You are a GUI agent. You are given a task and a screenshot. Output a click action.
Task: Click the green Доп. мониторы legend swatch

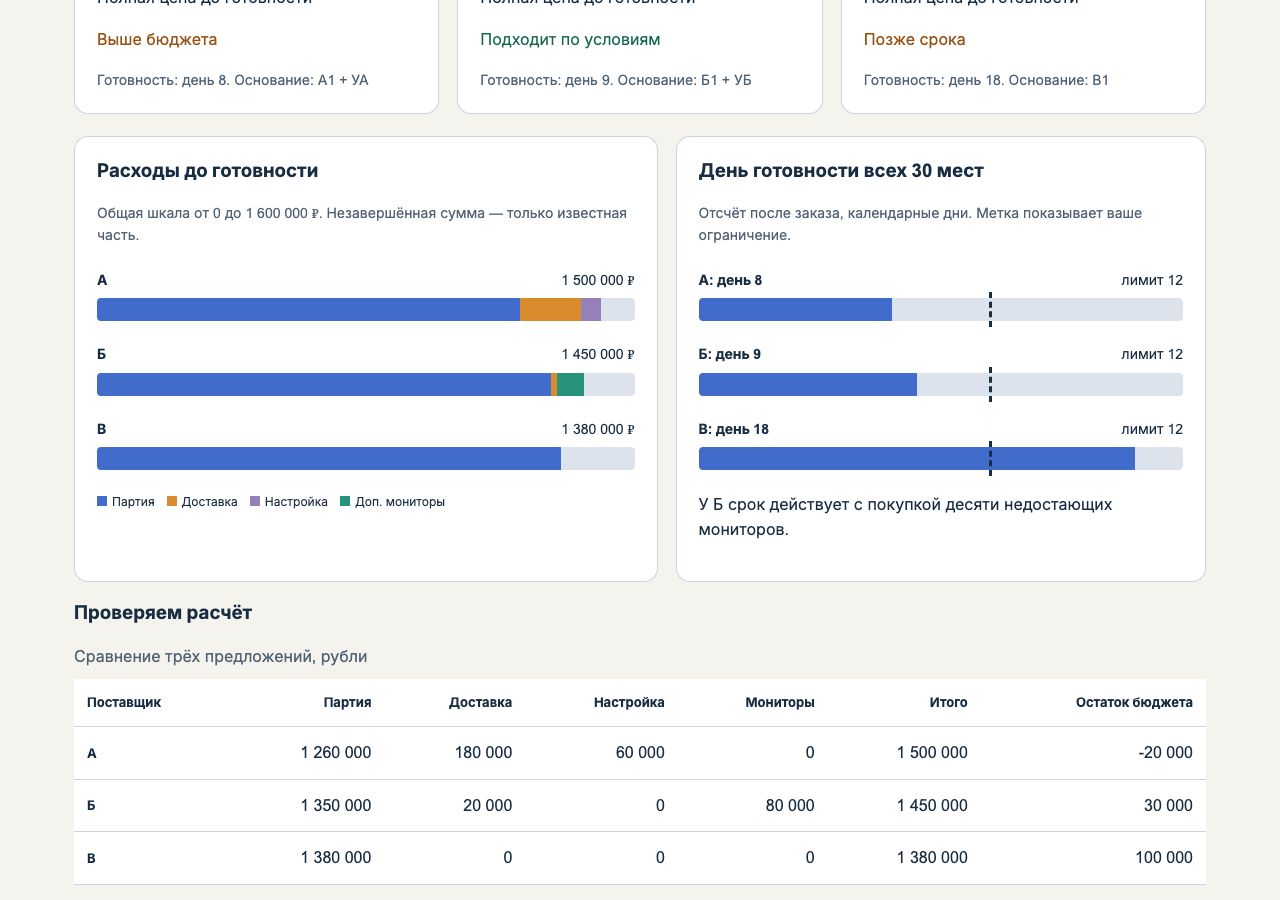click(x=345, y=502)
